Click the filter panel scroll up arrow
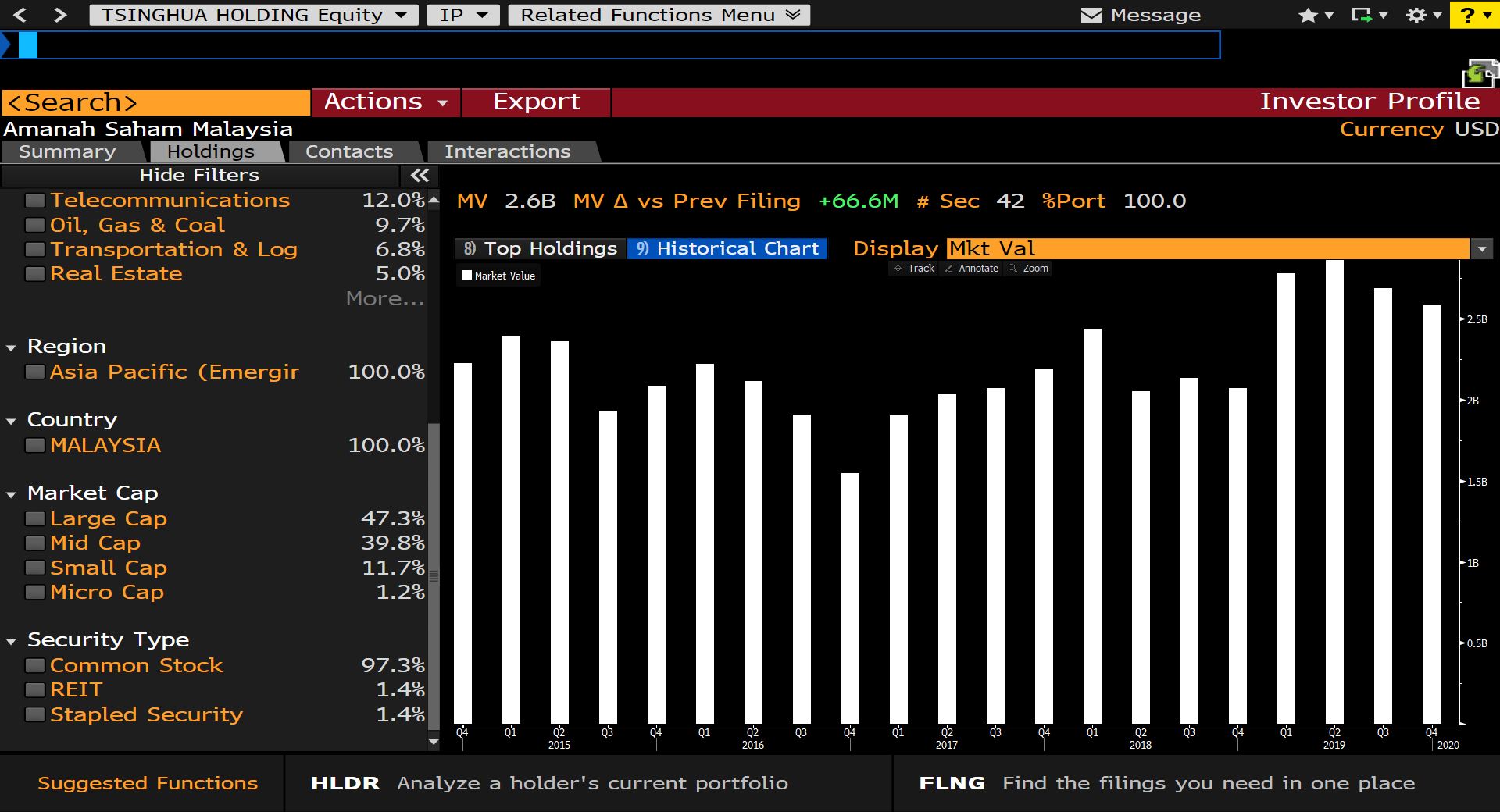The image size is (1500, 812). (x=434, y=201)
